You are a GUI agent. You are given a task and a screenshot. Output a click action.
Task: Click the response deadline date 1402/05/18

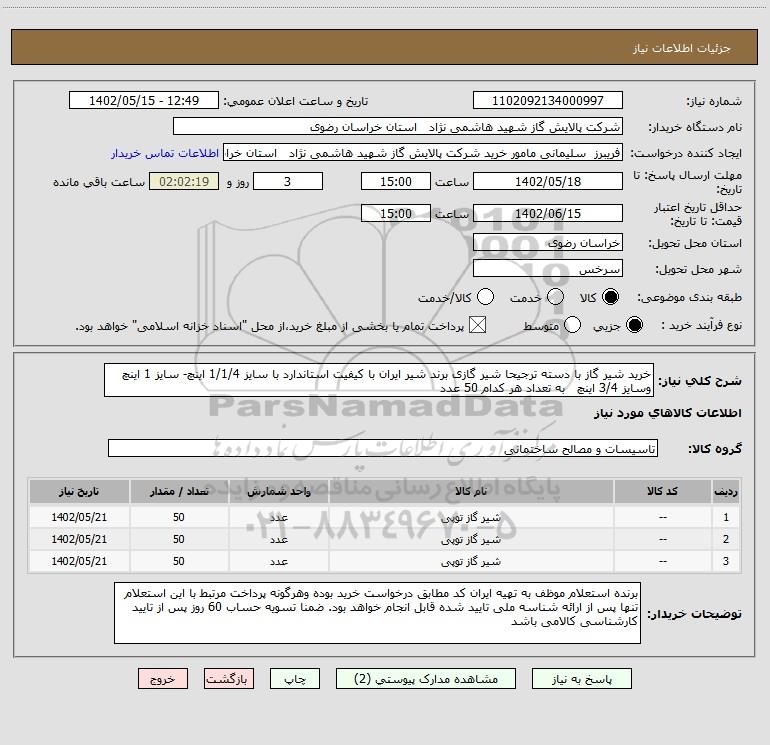[548, 181]
